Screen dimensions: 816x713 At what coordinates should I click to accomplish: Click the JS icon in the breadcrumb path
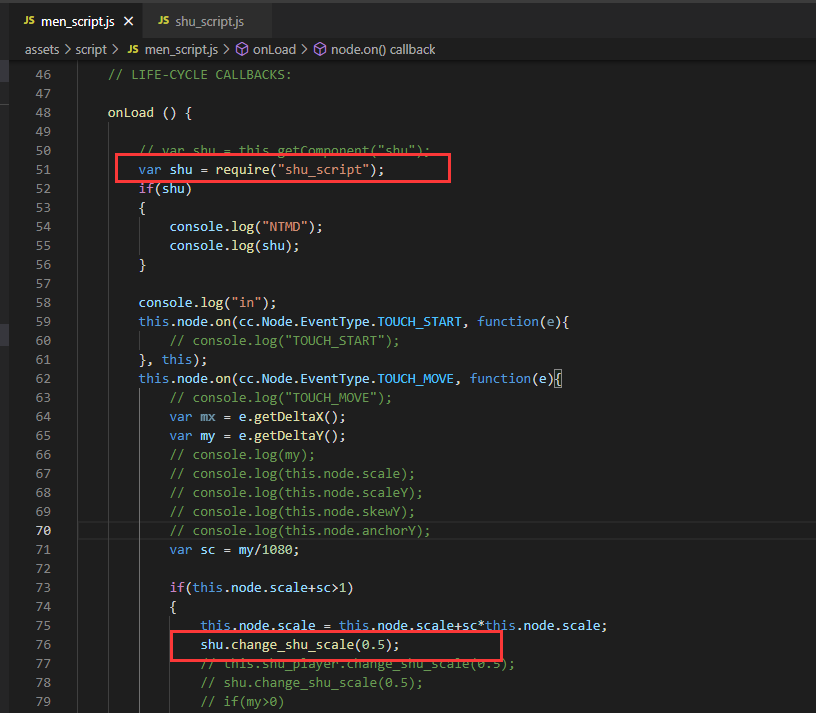pyautogui.click(x=133, y=49)
